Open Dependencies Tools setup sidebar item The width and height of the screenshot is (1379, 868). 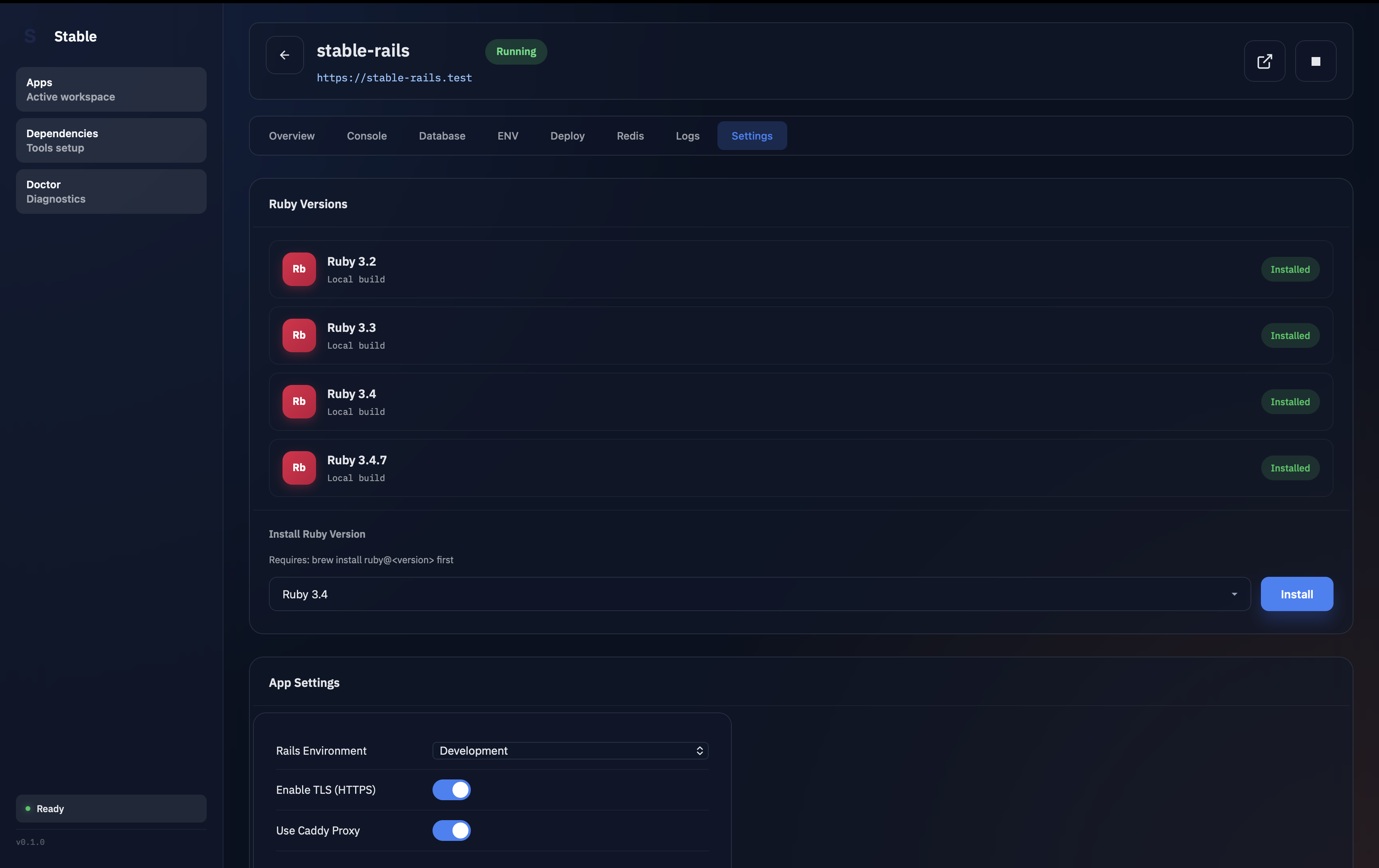[111, 140]
